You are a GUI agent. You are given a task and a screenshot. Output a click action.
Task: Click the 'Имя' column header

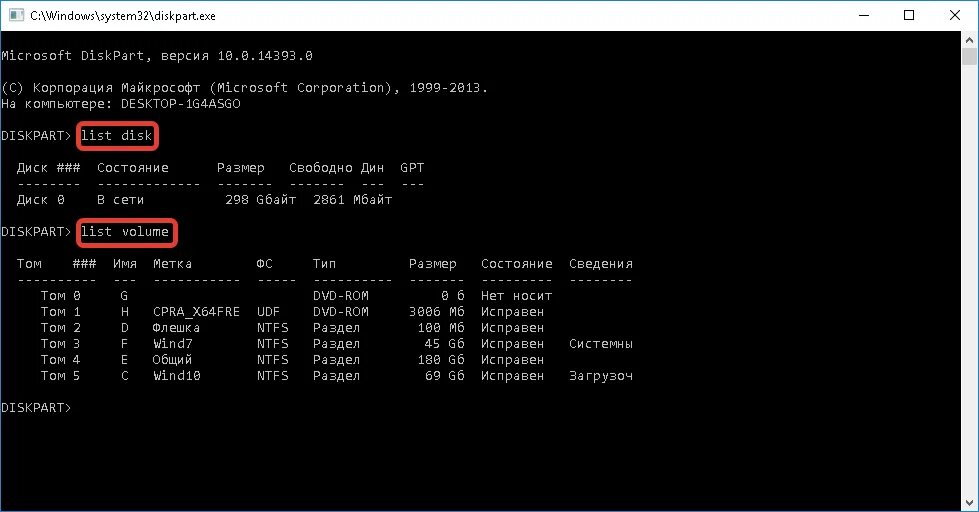tap(125, 263)
